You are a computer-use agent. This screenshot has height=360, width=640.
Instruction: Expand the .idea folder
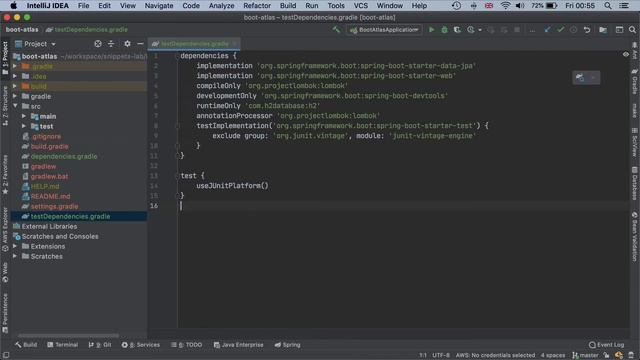[x=15, y=76]
